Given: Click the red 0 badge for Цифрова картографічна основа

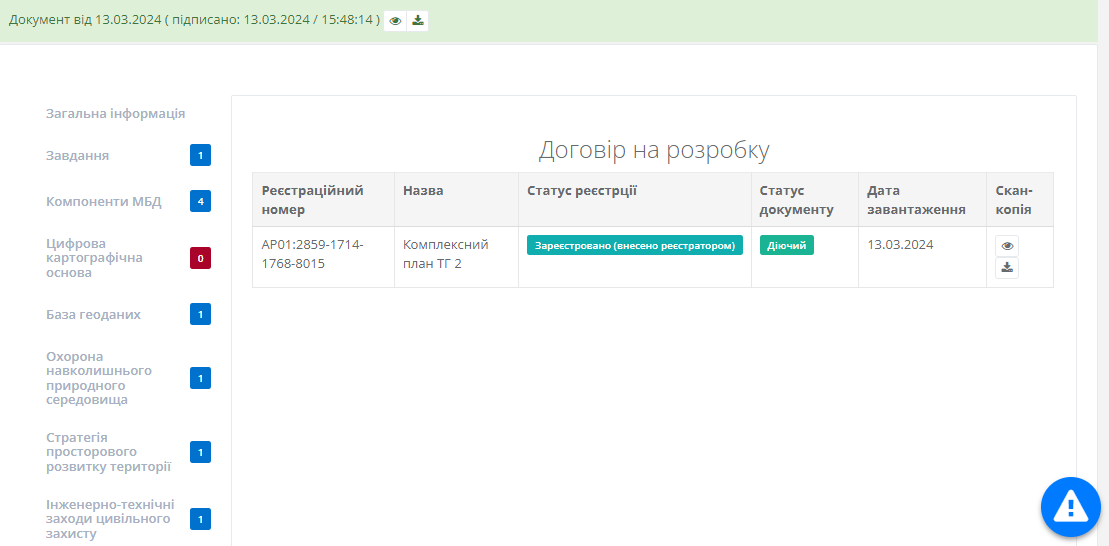Looking at the screenshot, I should tap(200, 258).
